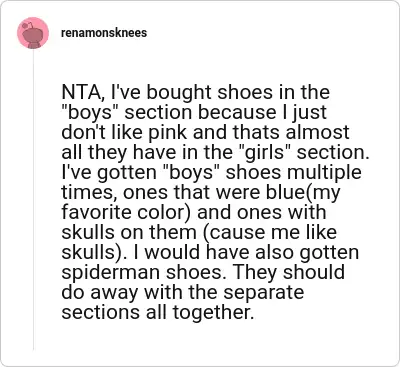Open the pink Reddit avatar of renamonsknees
The width and height of the screenshot is (400, 367).
pyautogui.click(x=33, y=33)
